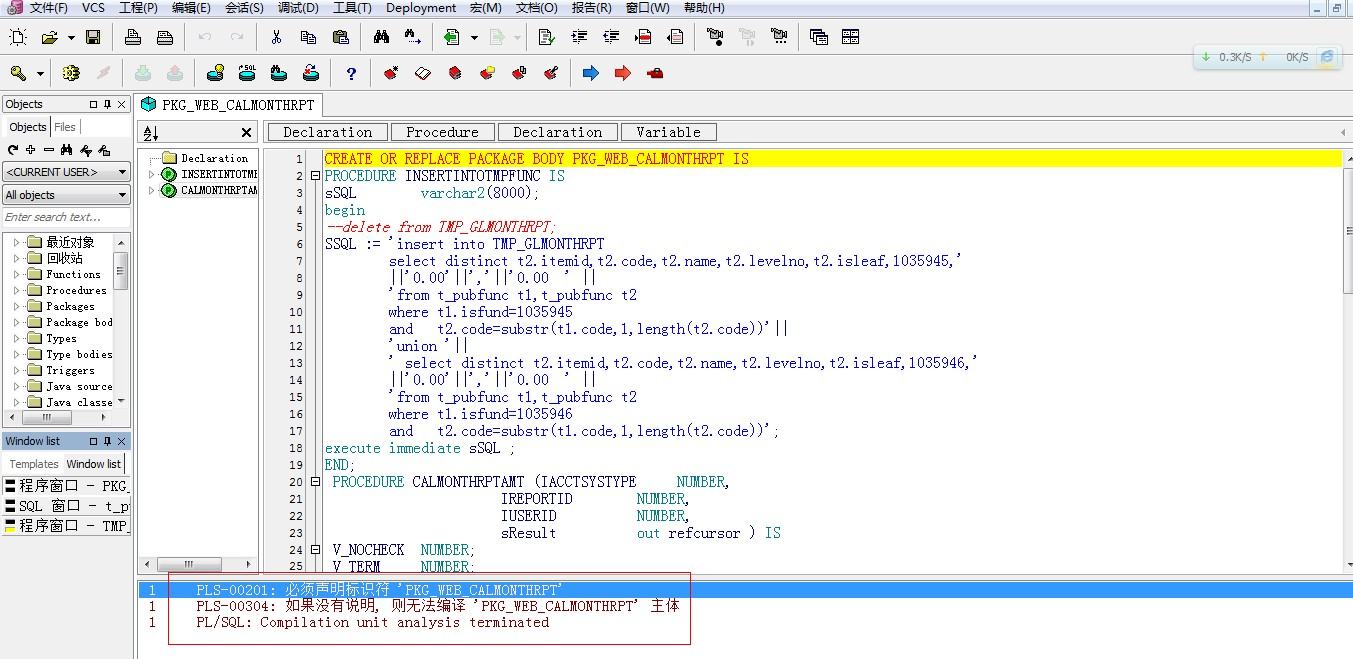This screenshot has height=659, width=1353.
Task: Open the 文件(F) menu
Action: (49, 8)
